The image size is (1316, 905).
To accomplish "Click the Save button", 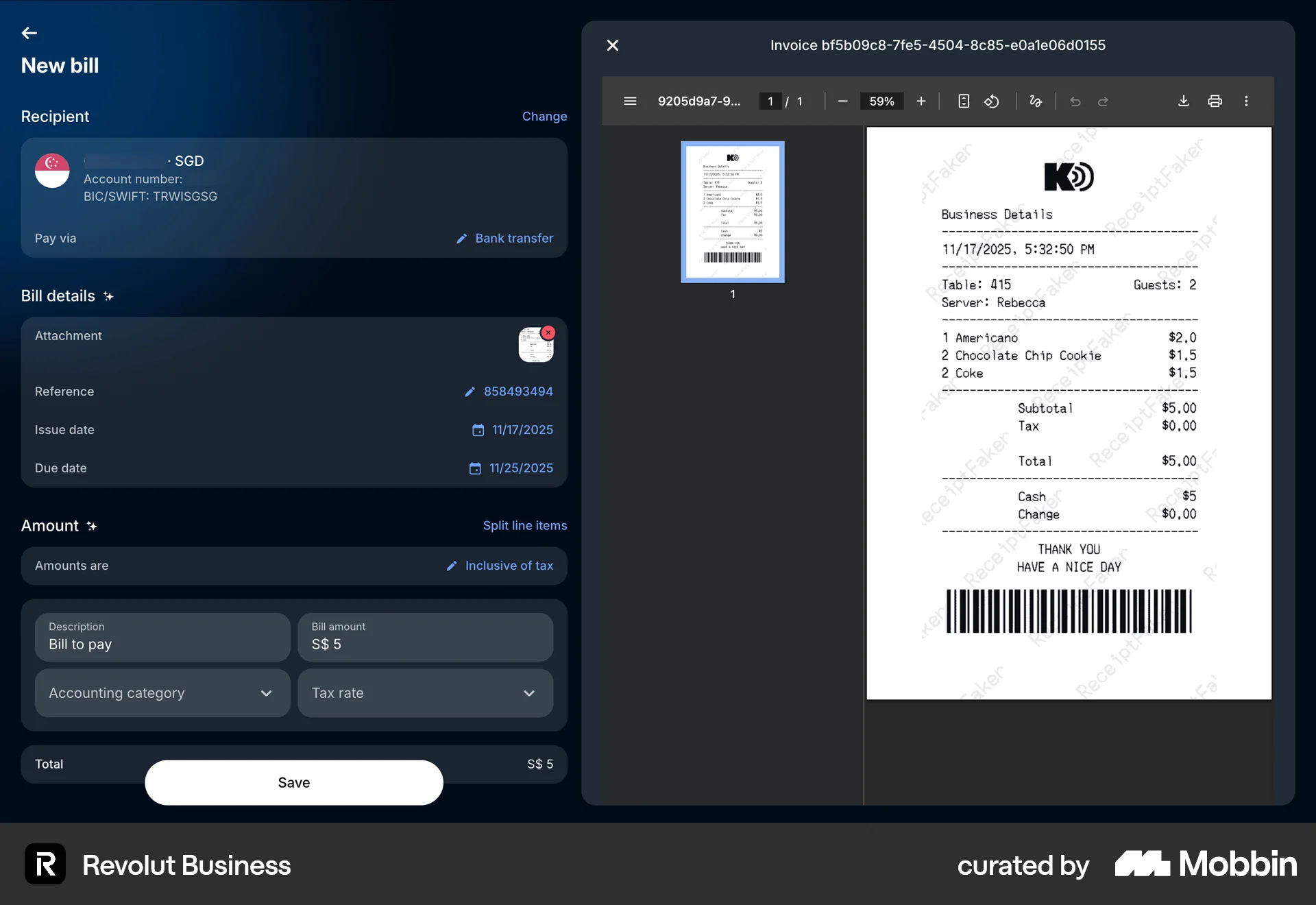I will [x=294, y=782].
